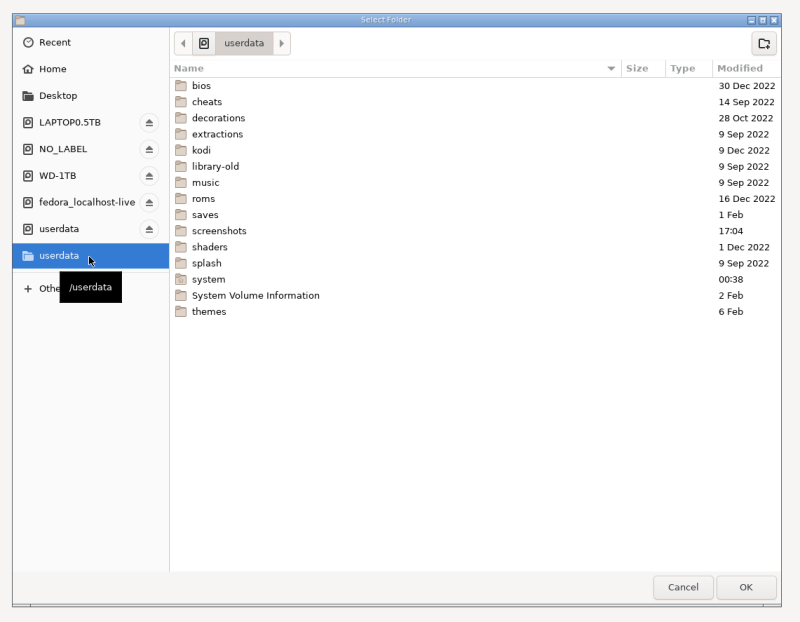Select the extractions folder
This screenshot has height=622, width=800.
coord(474,134)
